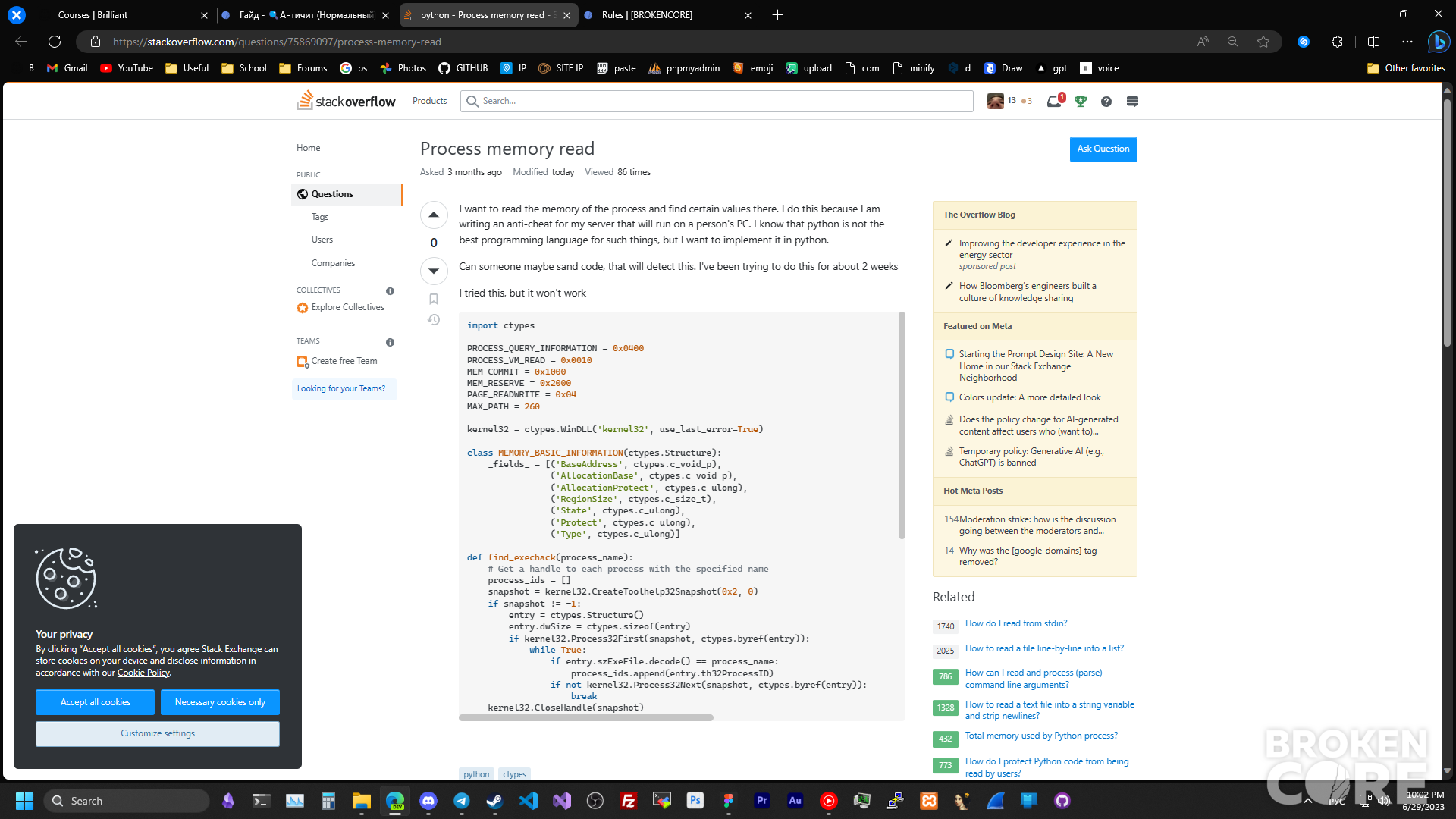Bookmark this question with the bookmark icon
This screenshot has width=1456, height=819.
point(434,299)
